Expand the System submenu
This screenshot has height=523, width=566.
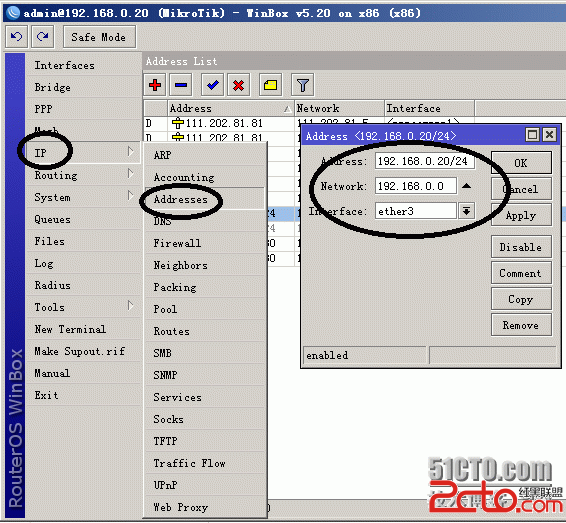pyautogui.click(x=83, y=197)
